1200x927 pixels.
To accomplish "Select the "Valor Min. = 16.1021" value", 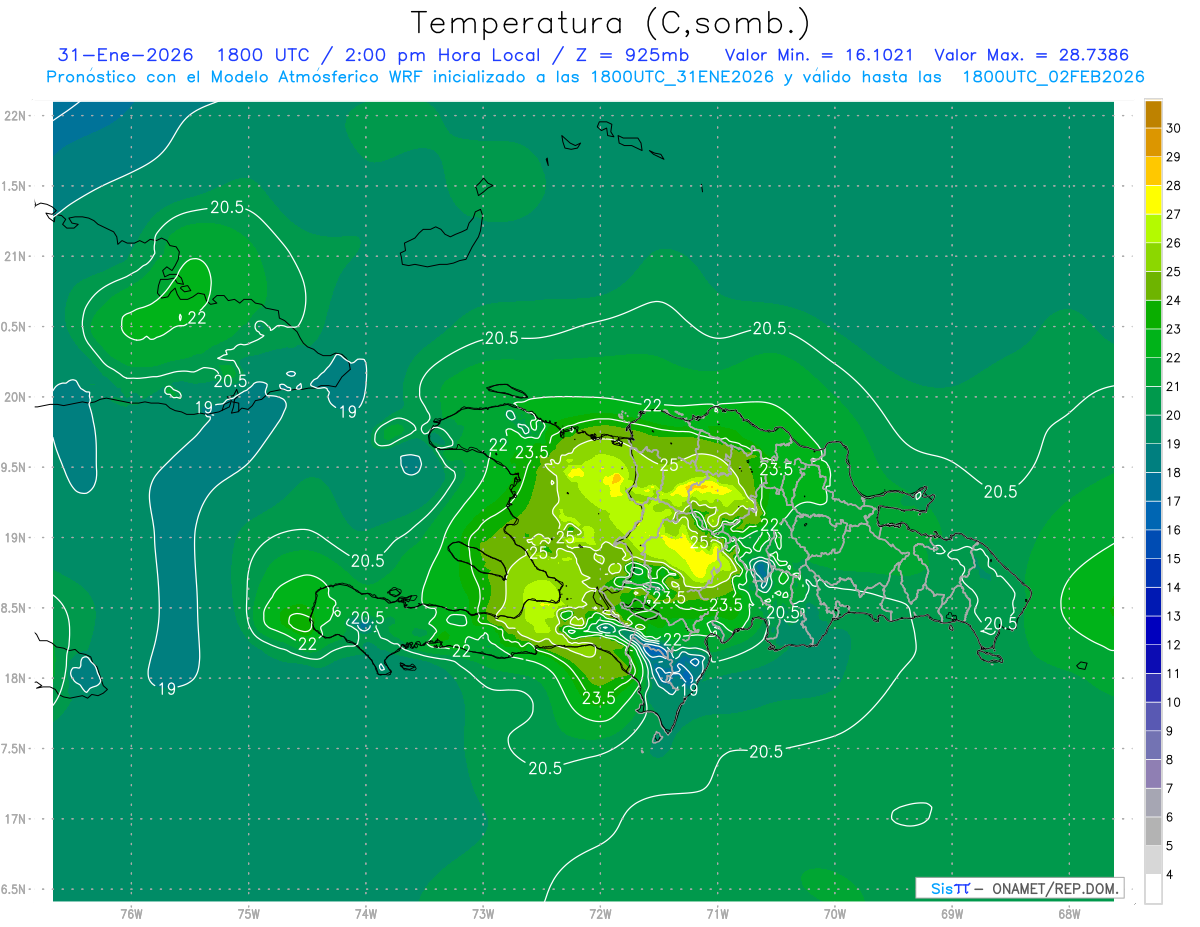I will 818,55.
